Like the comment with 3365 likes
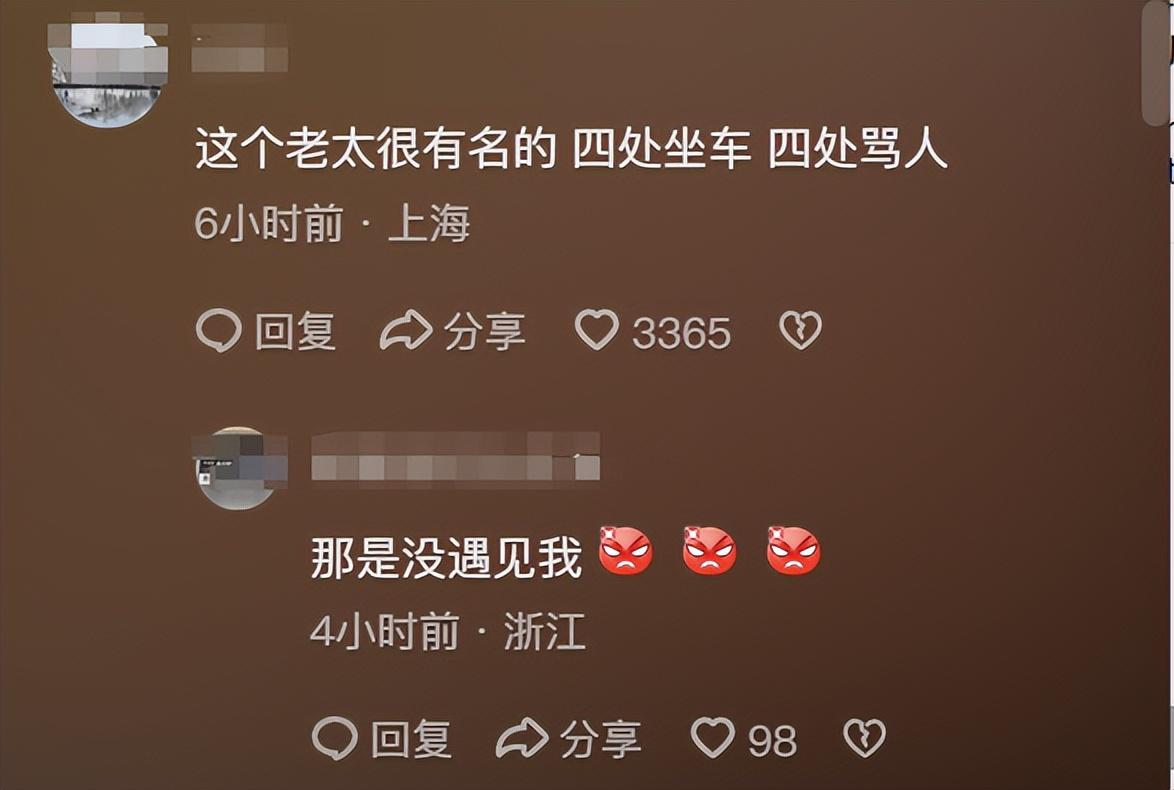The height and width of the screenshot is (790, 1174). [597, 330]
